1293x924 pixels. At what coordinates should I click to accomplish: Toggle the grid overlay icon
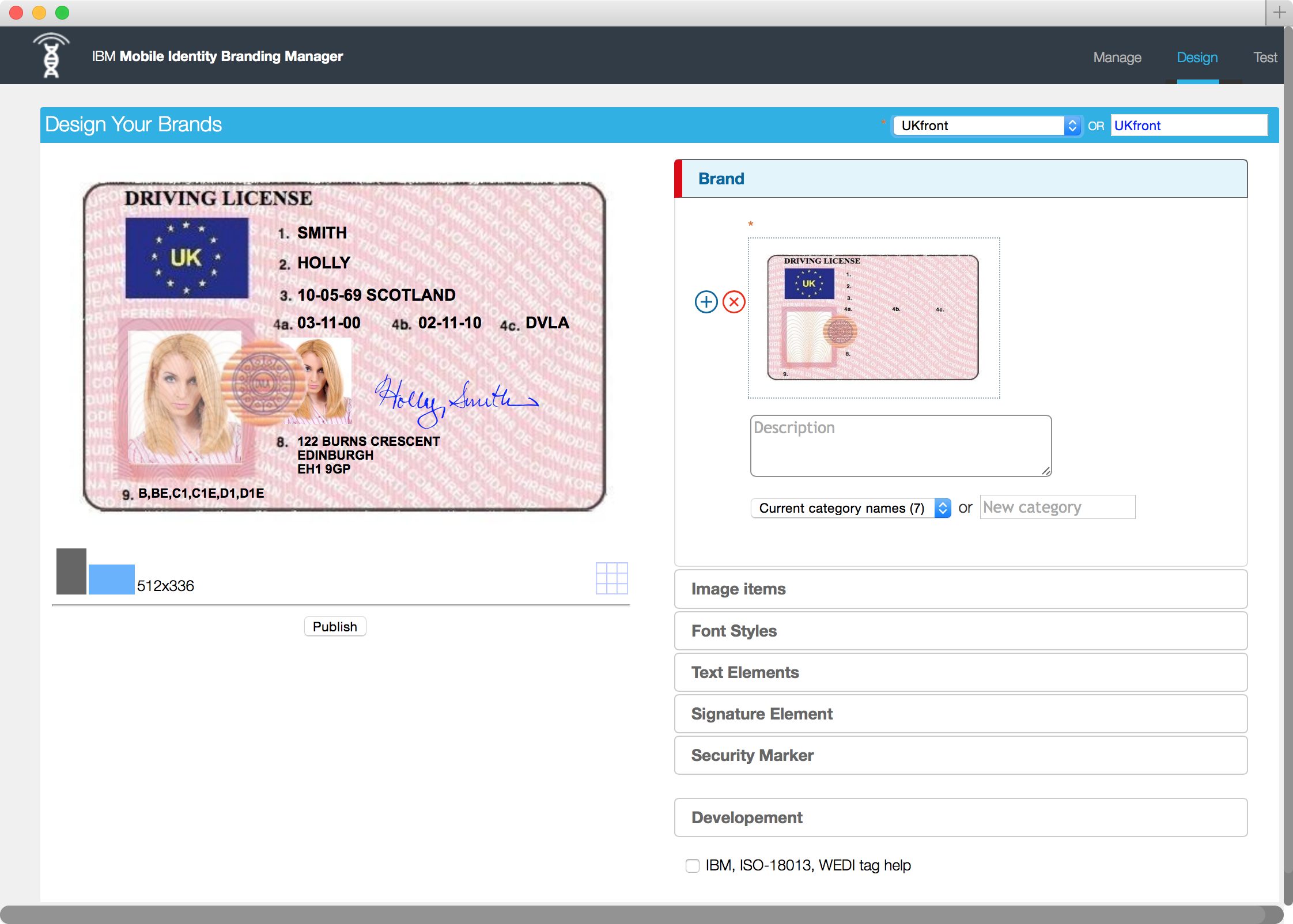pos(611,578)
